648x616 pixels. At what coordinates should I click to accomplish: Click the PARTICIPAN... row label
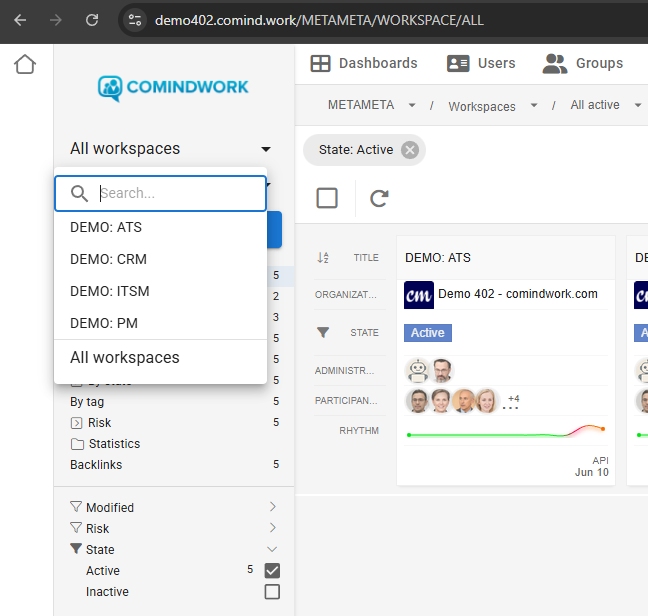coord(346,401)
